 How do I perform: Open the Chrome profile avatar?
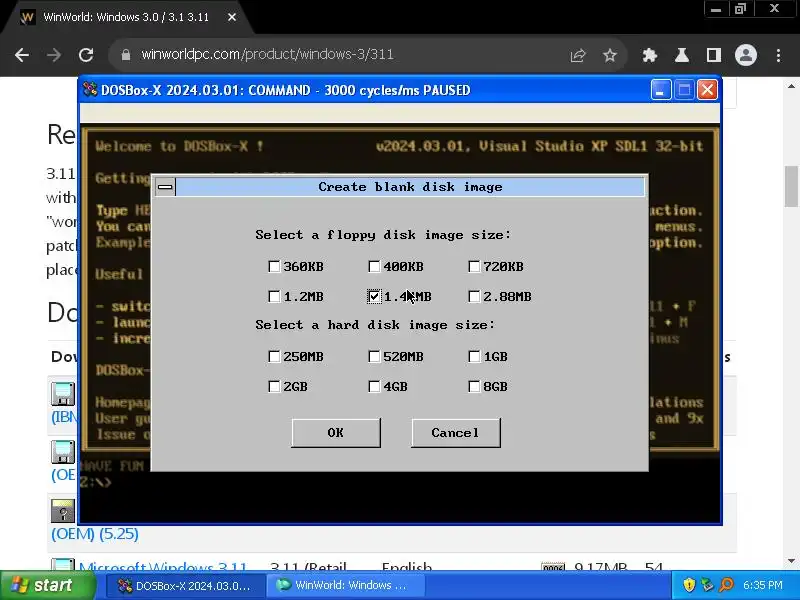point(746,55)
